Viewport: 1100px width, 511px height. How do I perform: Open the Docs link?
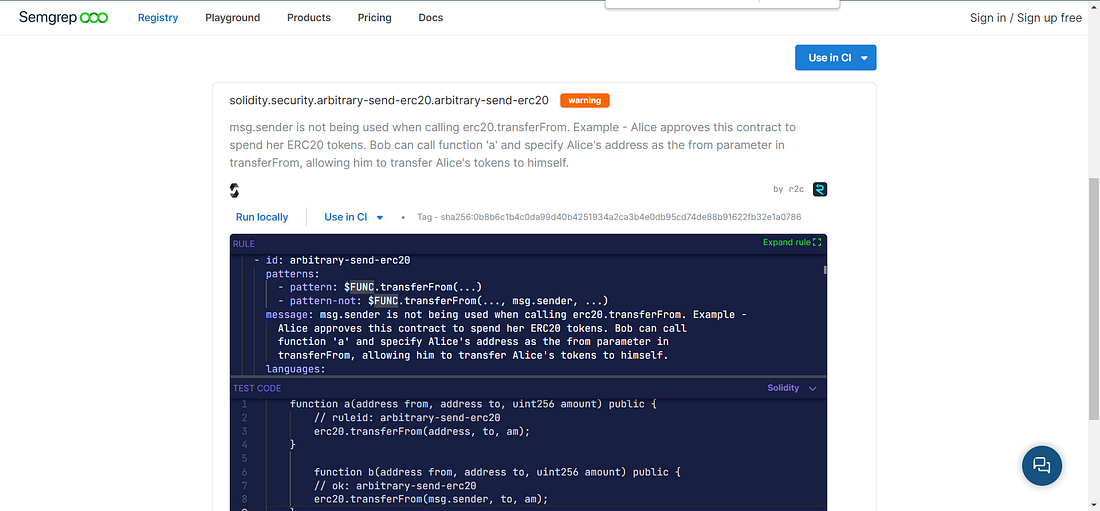point(431,18)
